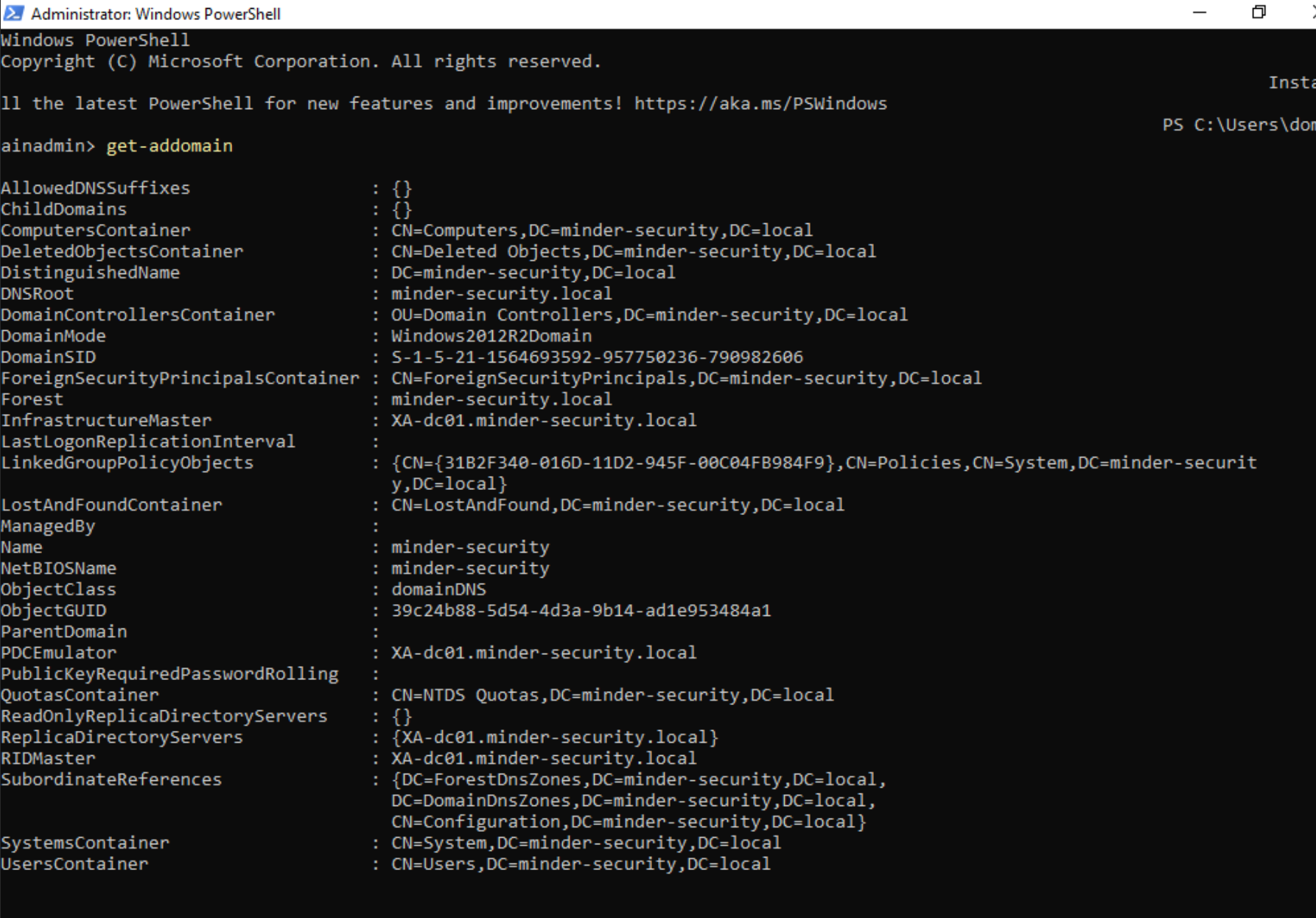The width and height of the screenshot is (1316, 918).
Task: Click the get-addomain command text
Action: 169,146
